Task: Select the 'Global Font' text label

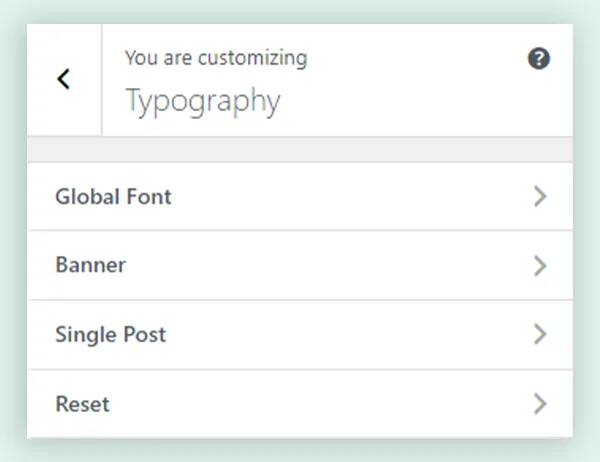Action: (x=113, y=197)
